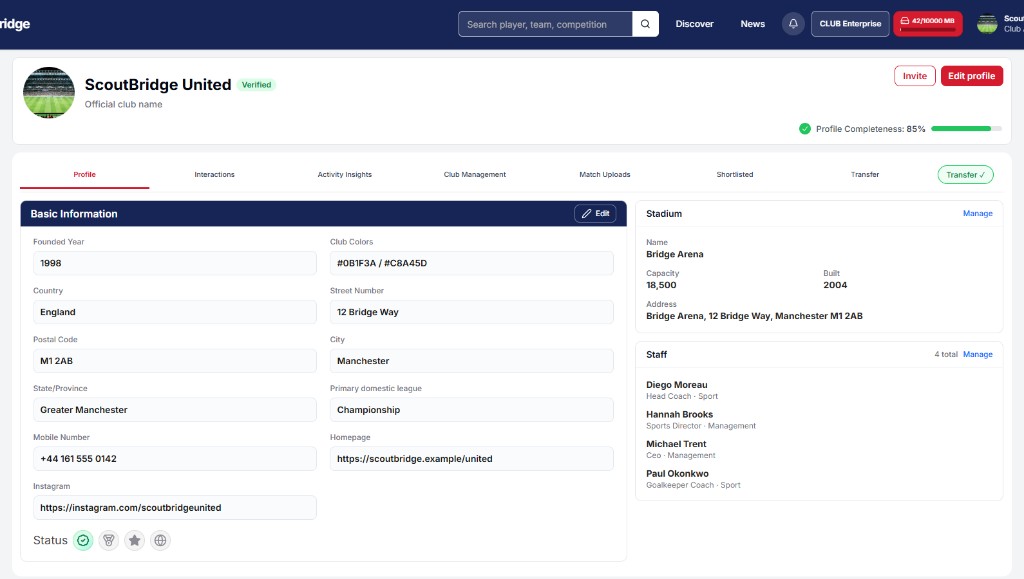Viewport: 1024px width, 579px height.
Task: Click the CLUB Enterprise plan button
Action: (x=850, y=24)
